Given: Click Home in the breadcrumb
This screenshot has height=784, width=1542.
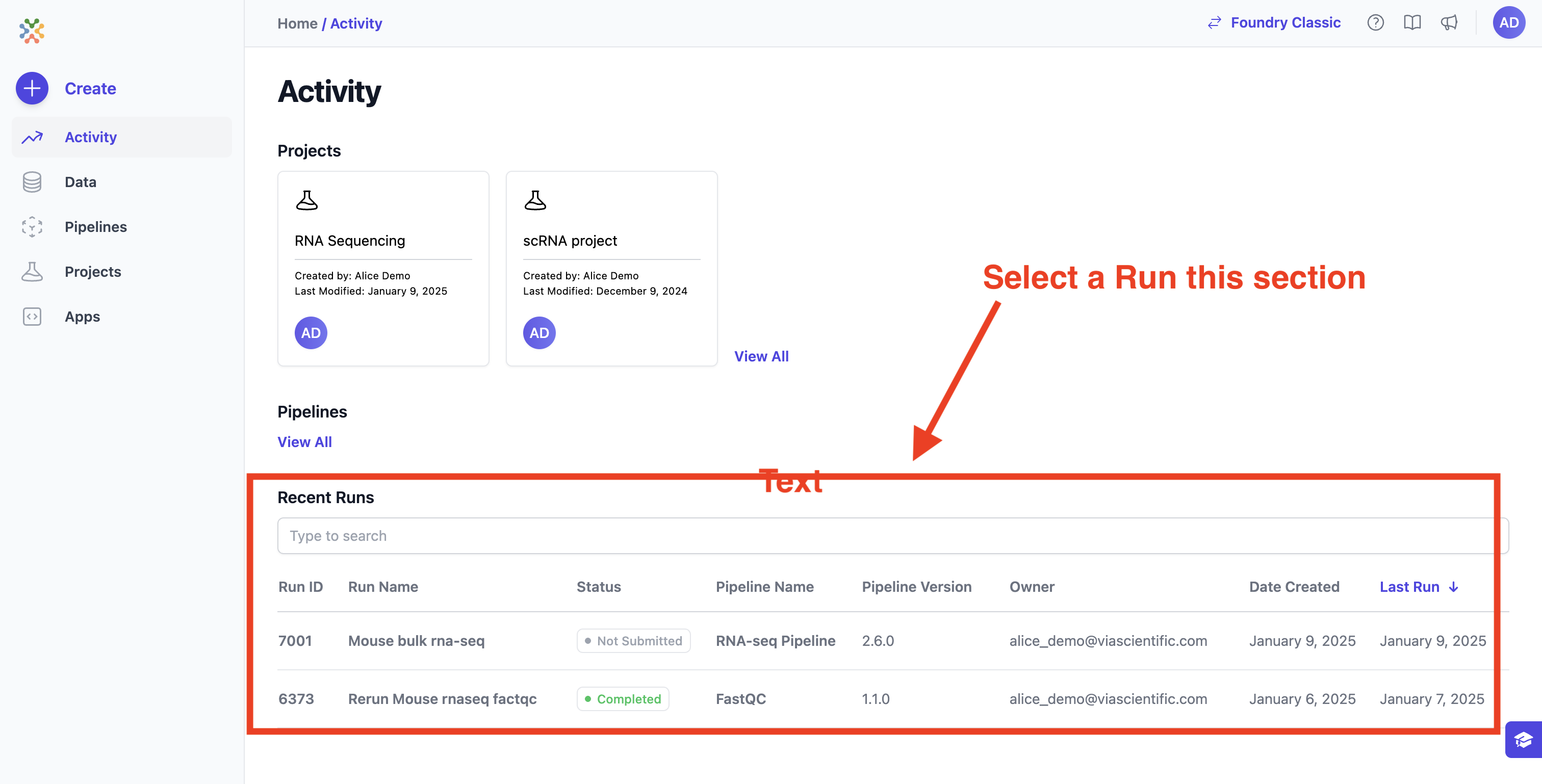Looking at the screenshot, I should (297, 23).
